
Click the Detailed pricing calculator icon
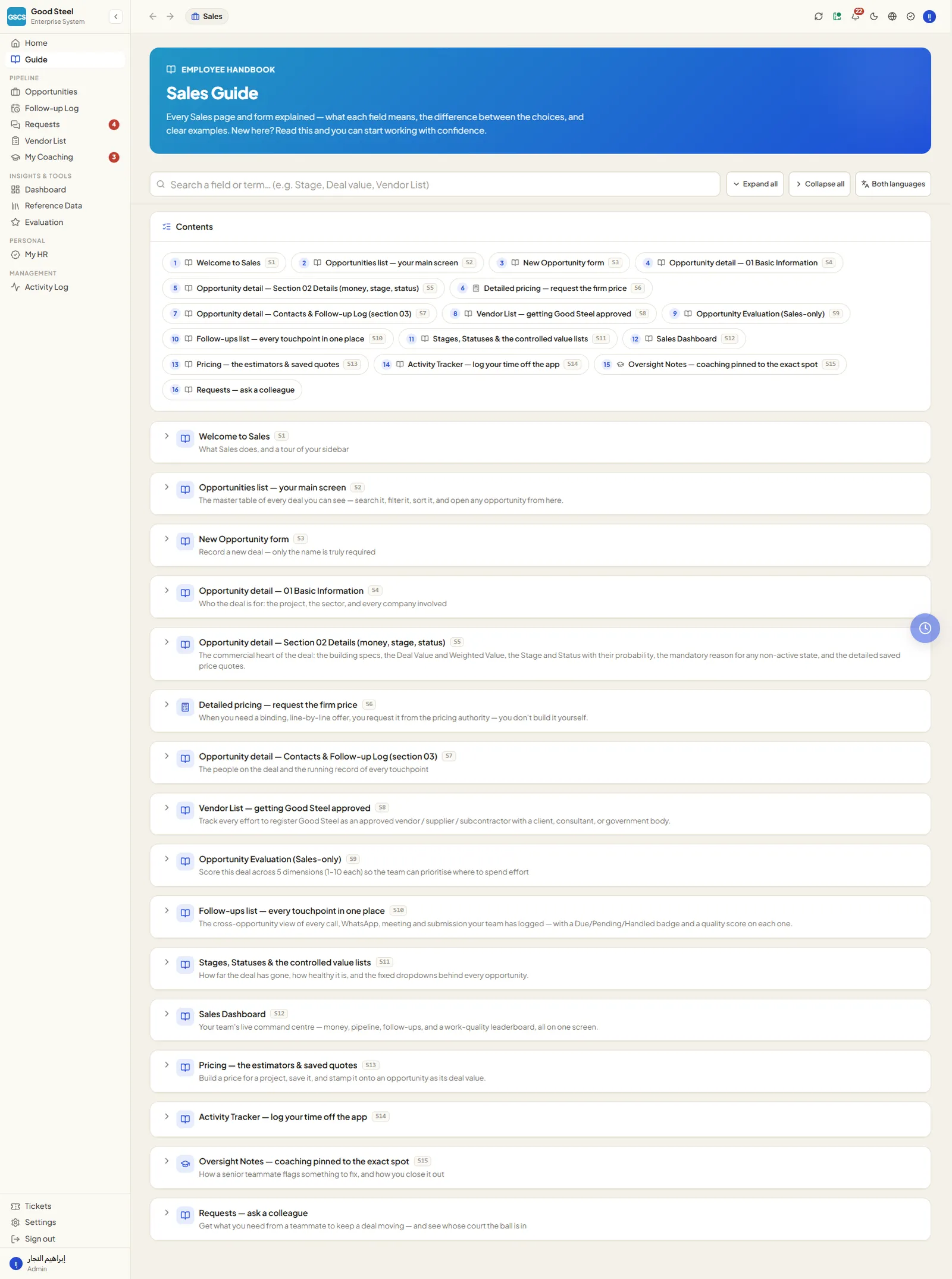[x=185, y=707]
